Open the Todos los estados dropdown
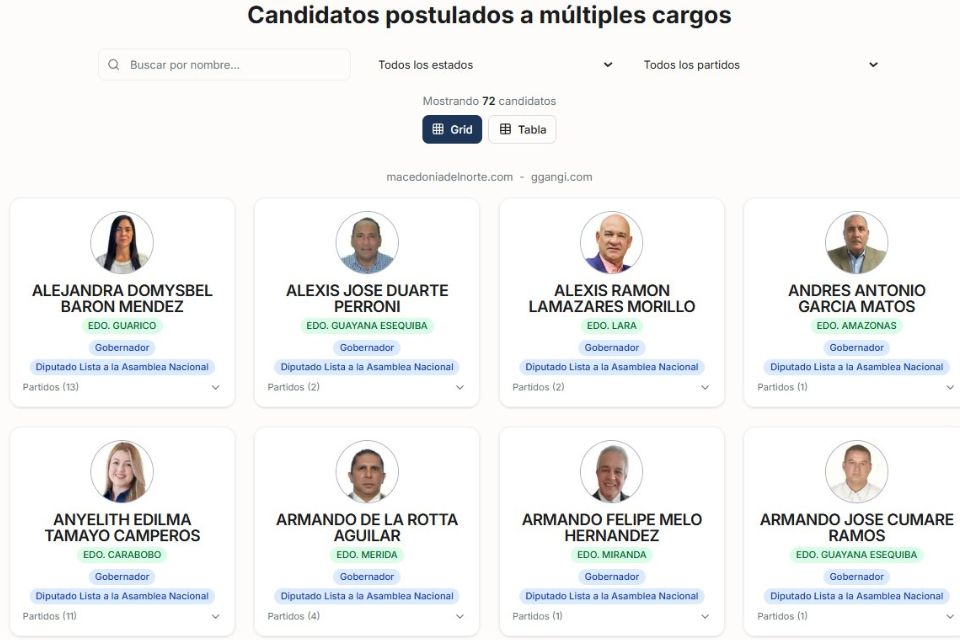 pos(495,64)
